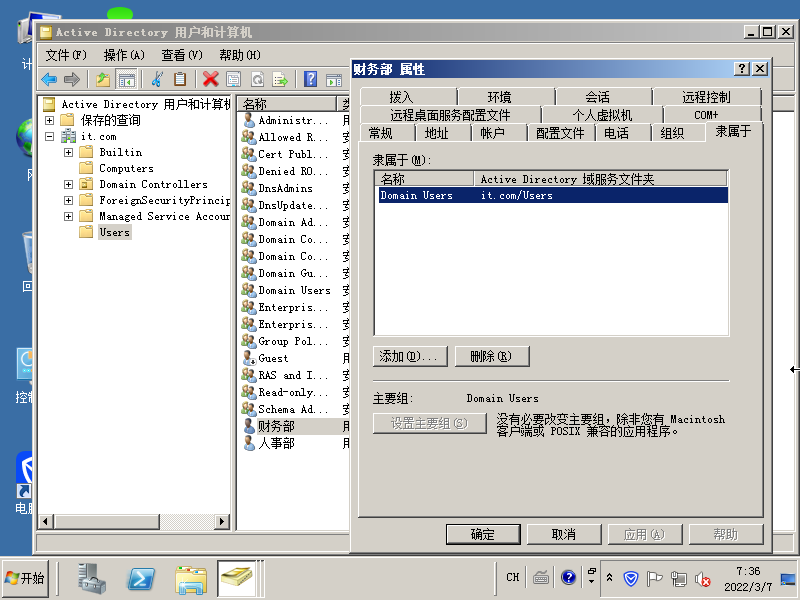
Task: Select the Users folder in tree
Action: click(114, 232)
